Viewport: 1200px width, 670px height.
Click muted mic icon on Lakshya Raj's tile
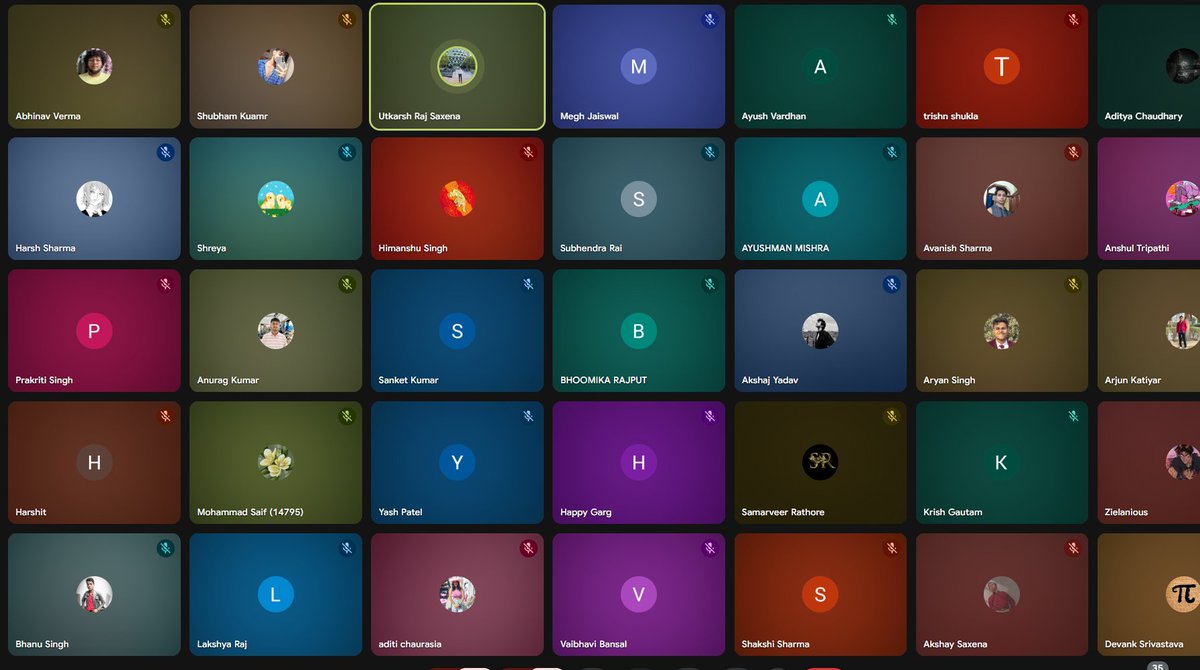click(x=347, y=548)
